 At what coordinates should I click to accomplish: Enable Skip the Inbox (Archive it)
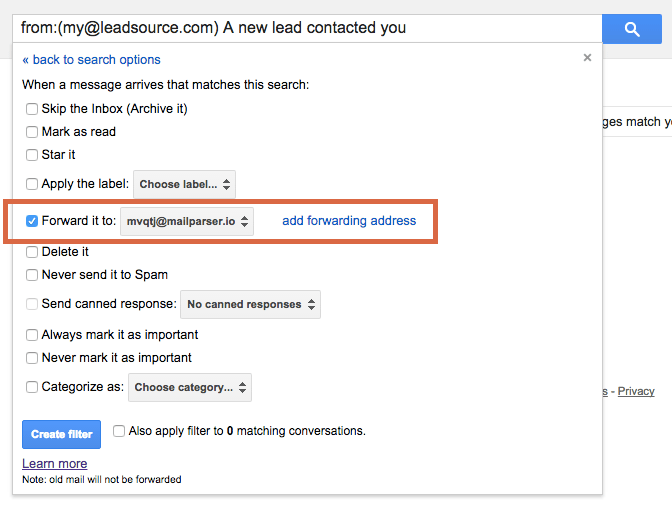pos(32,108)
